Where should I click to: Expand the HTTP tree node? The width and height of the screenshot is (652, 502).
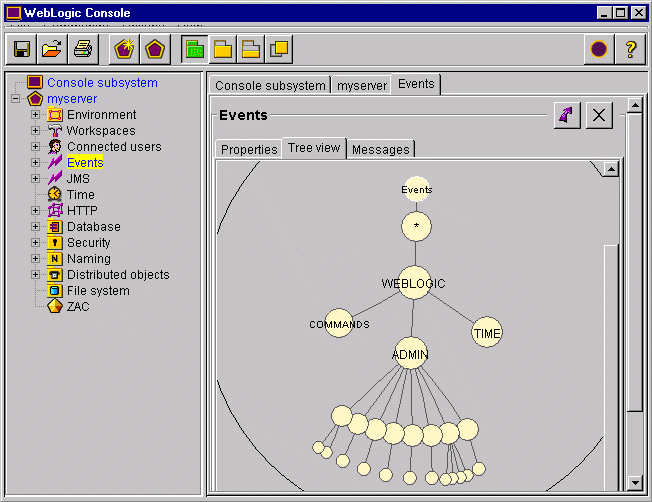pos(35,210)
